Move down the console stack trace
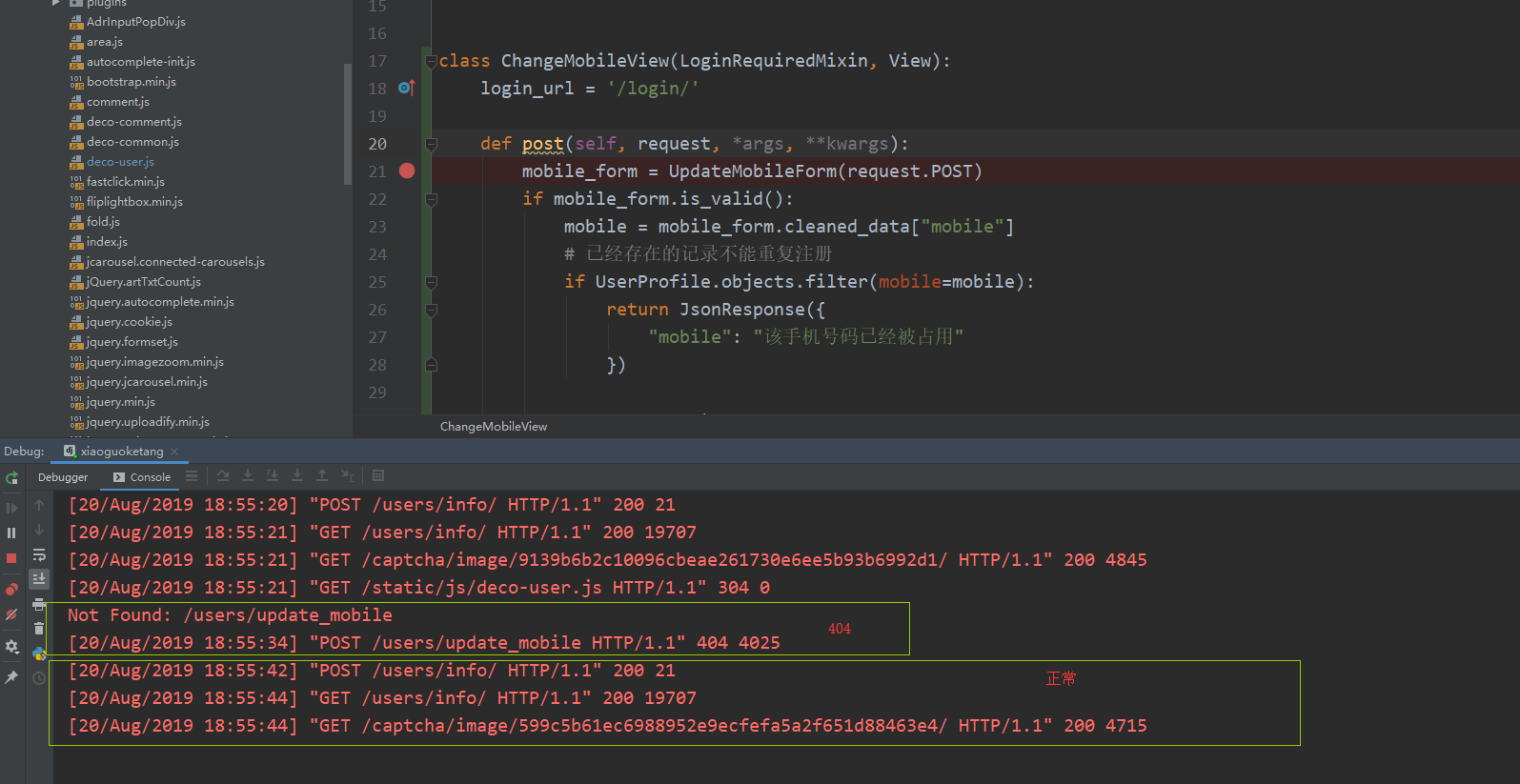Screen dimensions: 1520x784 pos(39,530)
